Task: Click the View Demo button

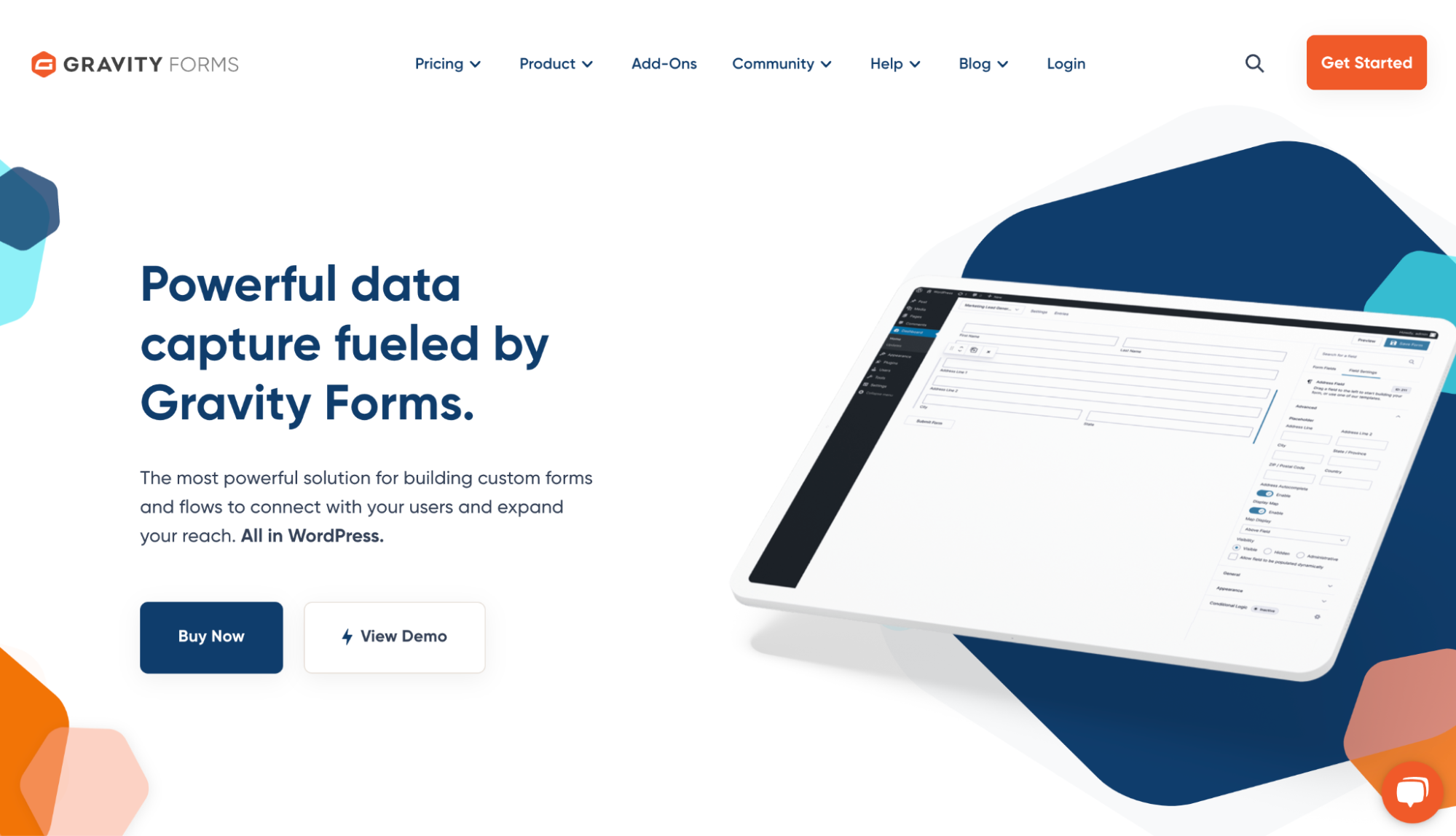Action: click(x=394, y=636)
